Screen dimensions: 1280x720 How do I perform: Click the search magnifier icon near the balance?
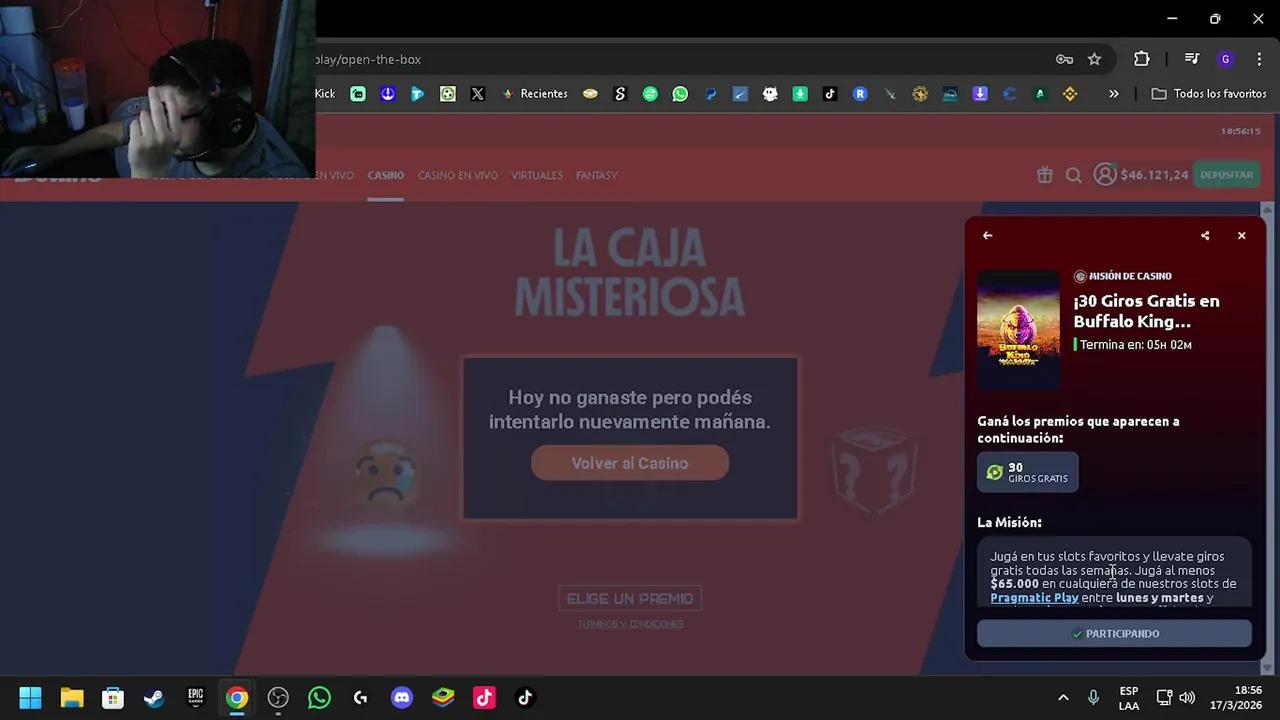1073,175
